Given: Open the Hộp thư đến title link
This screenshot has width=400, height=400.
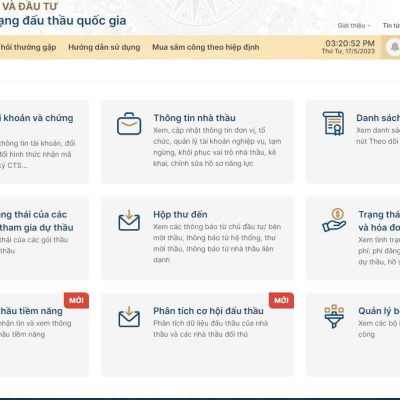Looking at the screenshot, I should coord(180,214).
